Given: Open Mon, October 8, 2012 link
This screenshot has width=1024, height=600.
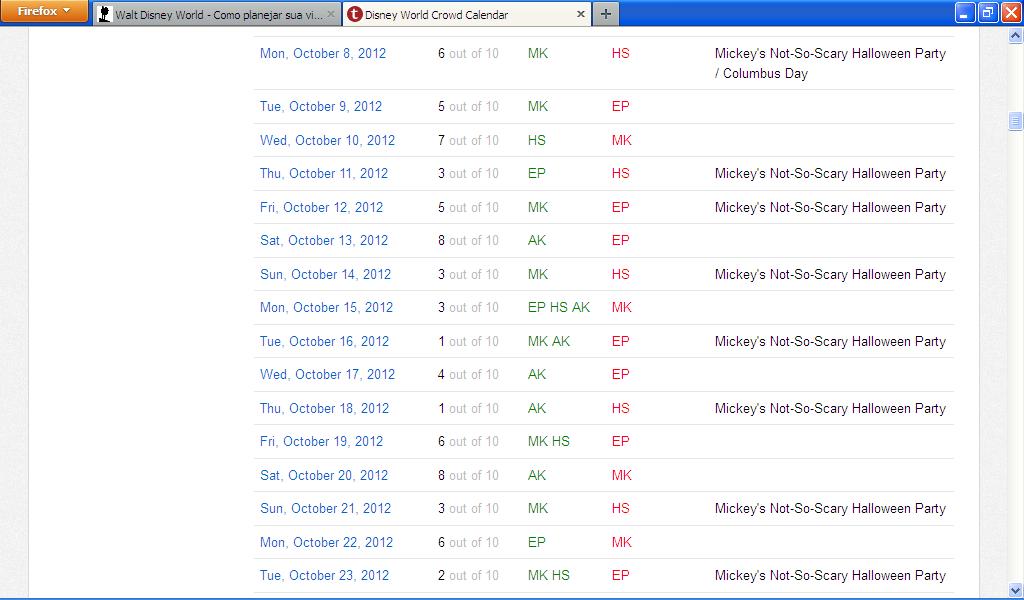Looking at the screenshot, I should 322,53.
